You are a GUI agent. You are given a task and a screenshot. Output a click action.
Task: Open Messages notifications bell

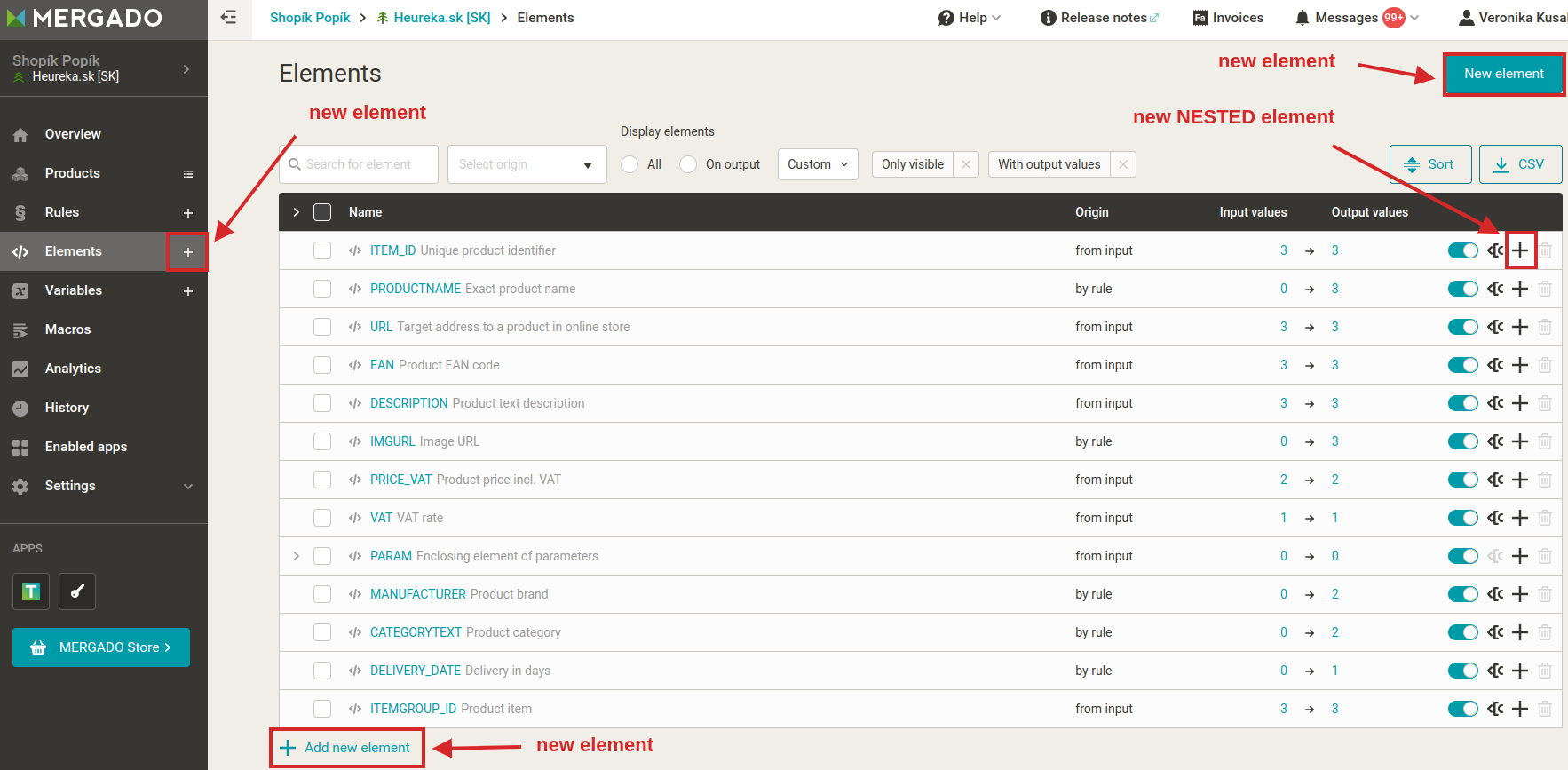[x=1303, y=18]
